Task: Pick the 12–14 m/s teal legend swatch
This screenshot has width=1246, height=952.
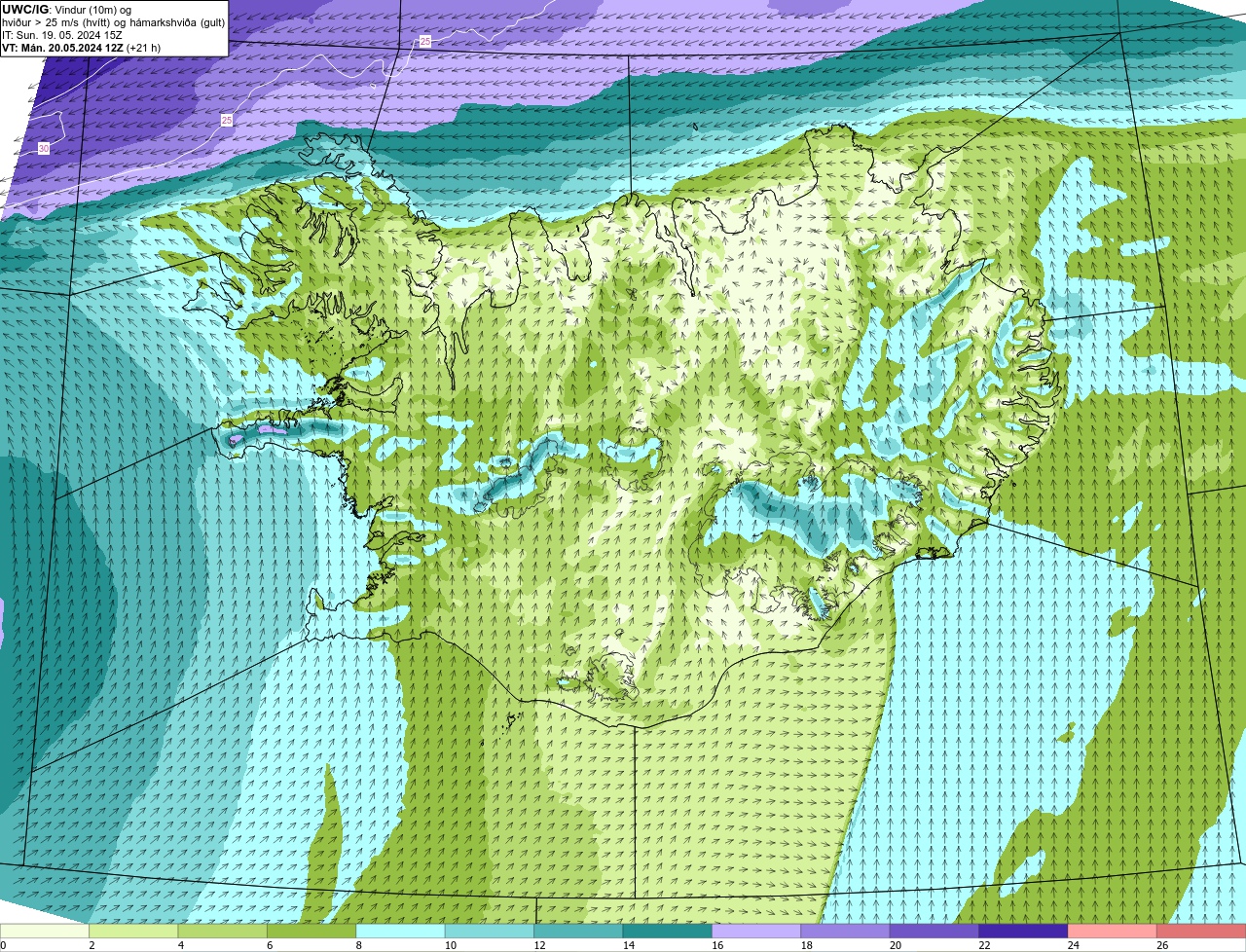Action: coord(578,931)
